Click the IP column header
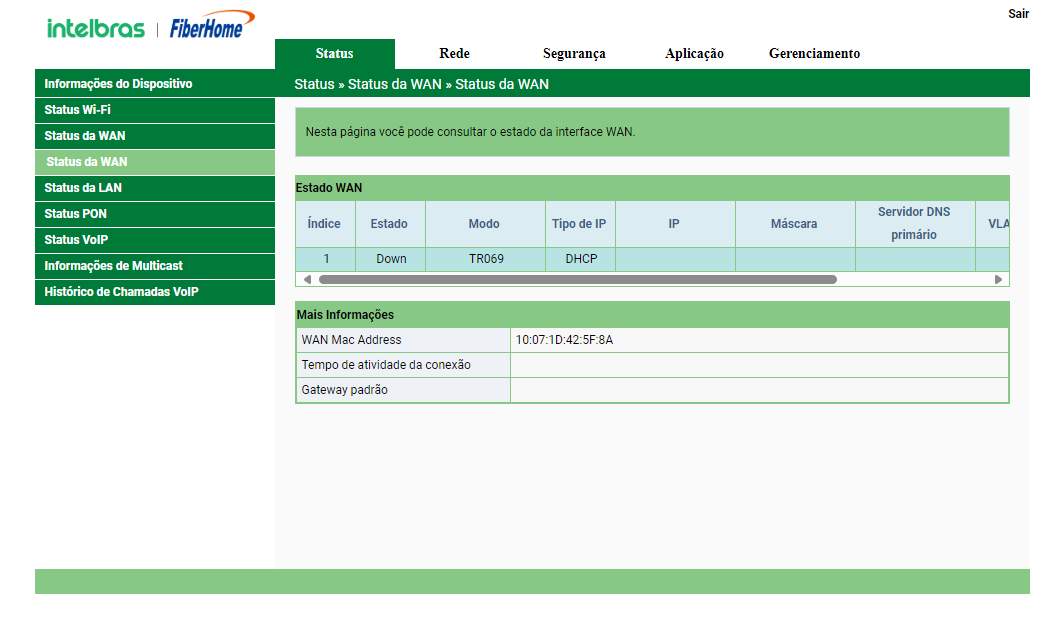 pyautogui.click(x=674, y=224)
